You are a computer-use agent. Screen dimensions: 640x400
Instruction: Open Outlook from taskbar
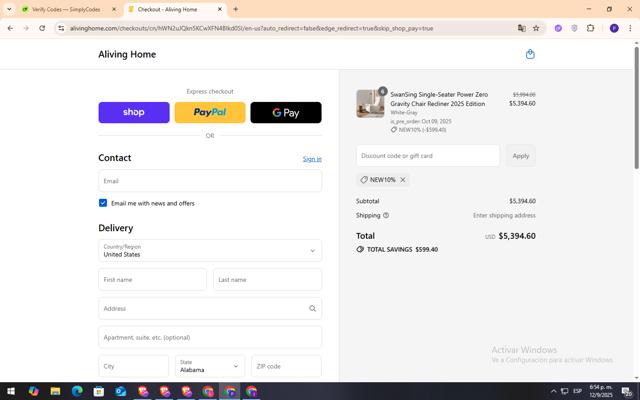120,391
